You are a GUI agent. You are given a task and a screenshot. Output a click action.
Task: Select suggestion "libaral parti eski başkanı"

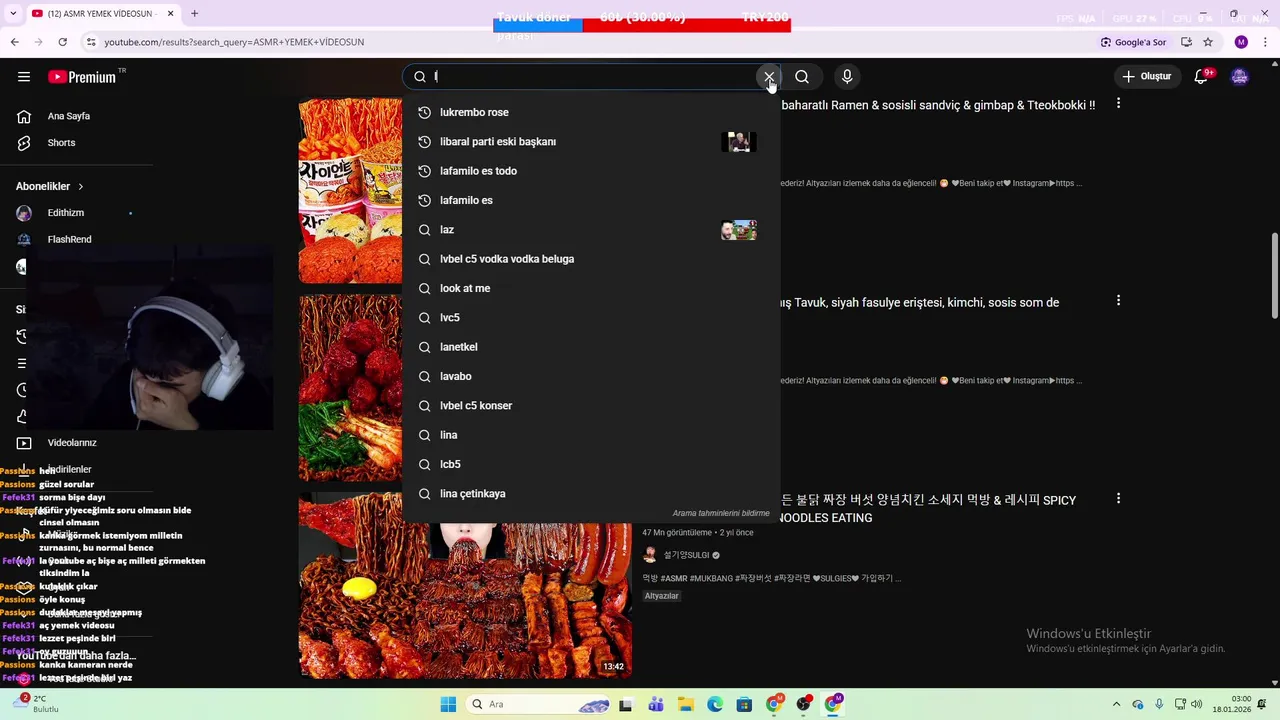590,142
